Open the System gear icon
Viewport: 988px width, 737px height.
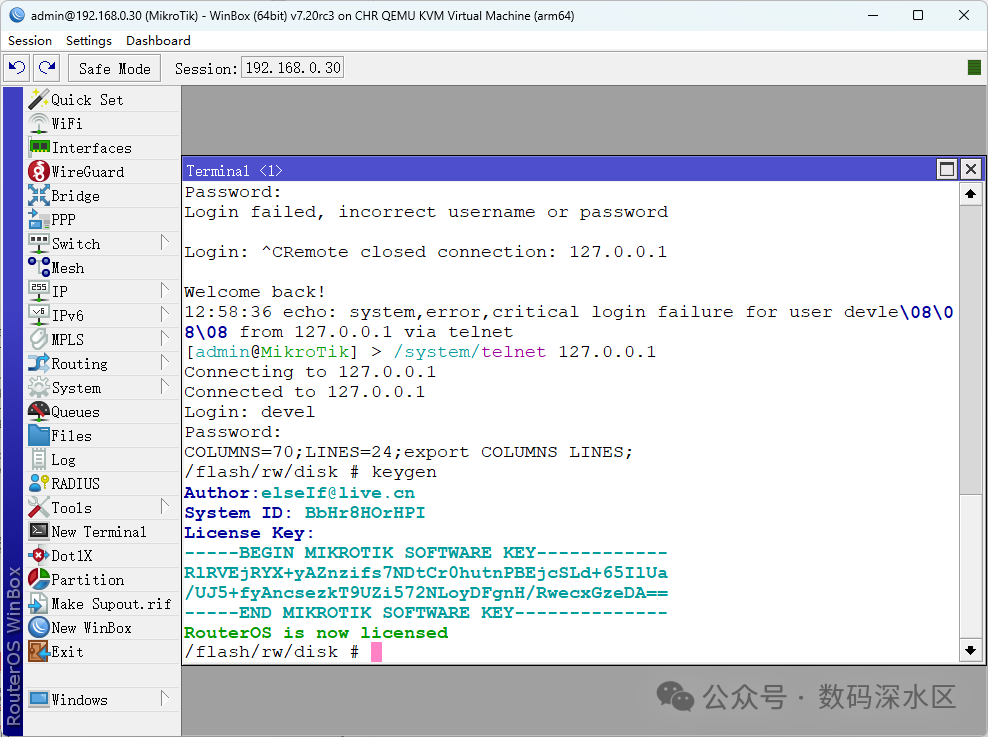pos(38,387)
